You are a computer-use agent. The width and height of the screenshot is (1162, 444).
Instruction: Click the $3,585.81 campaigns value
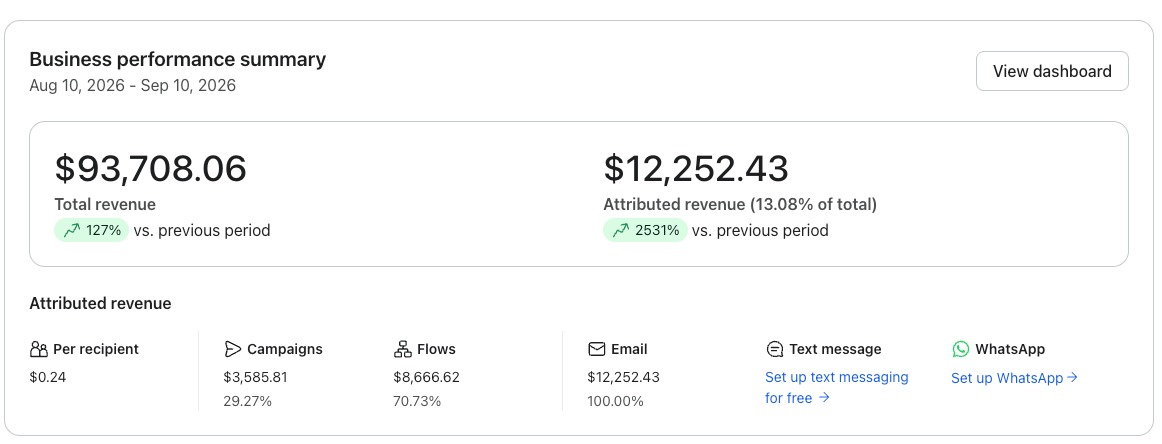(256, 377)
